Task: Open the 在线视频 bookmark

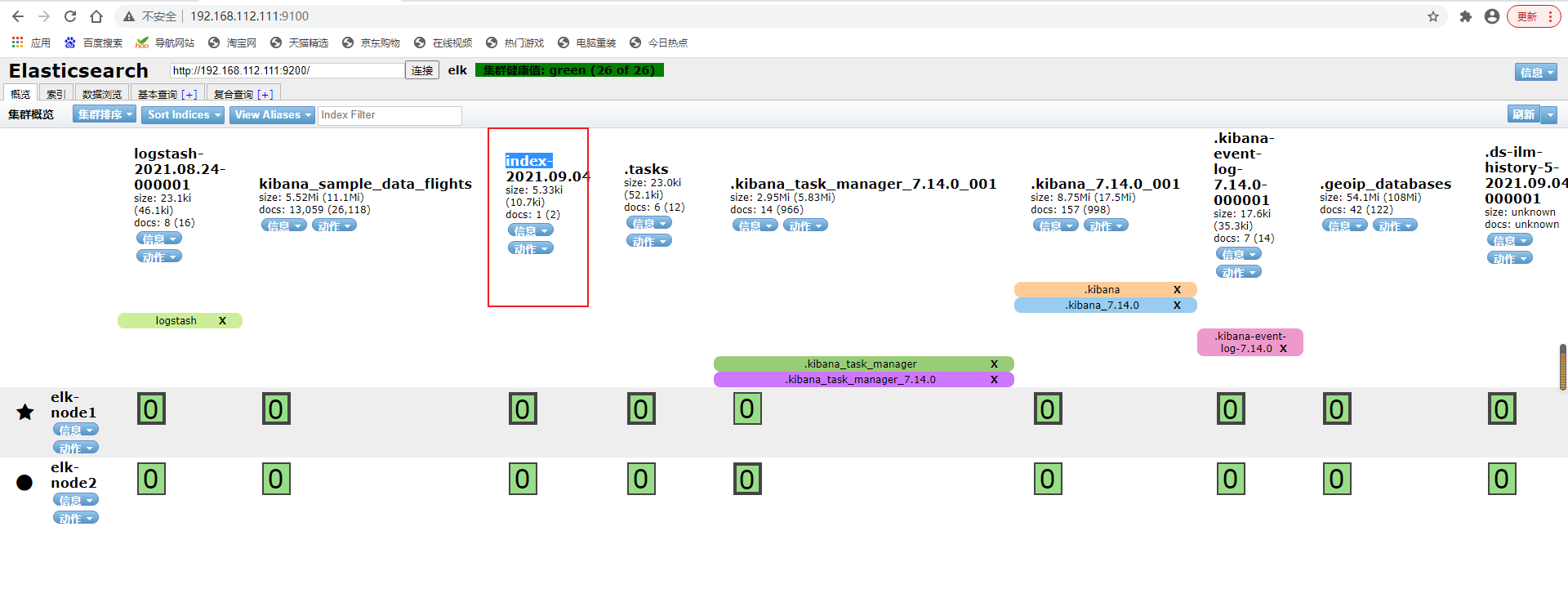Action: [443, 42]
